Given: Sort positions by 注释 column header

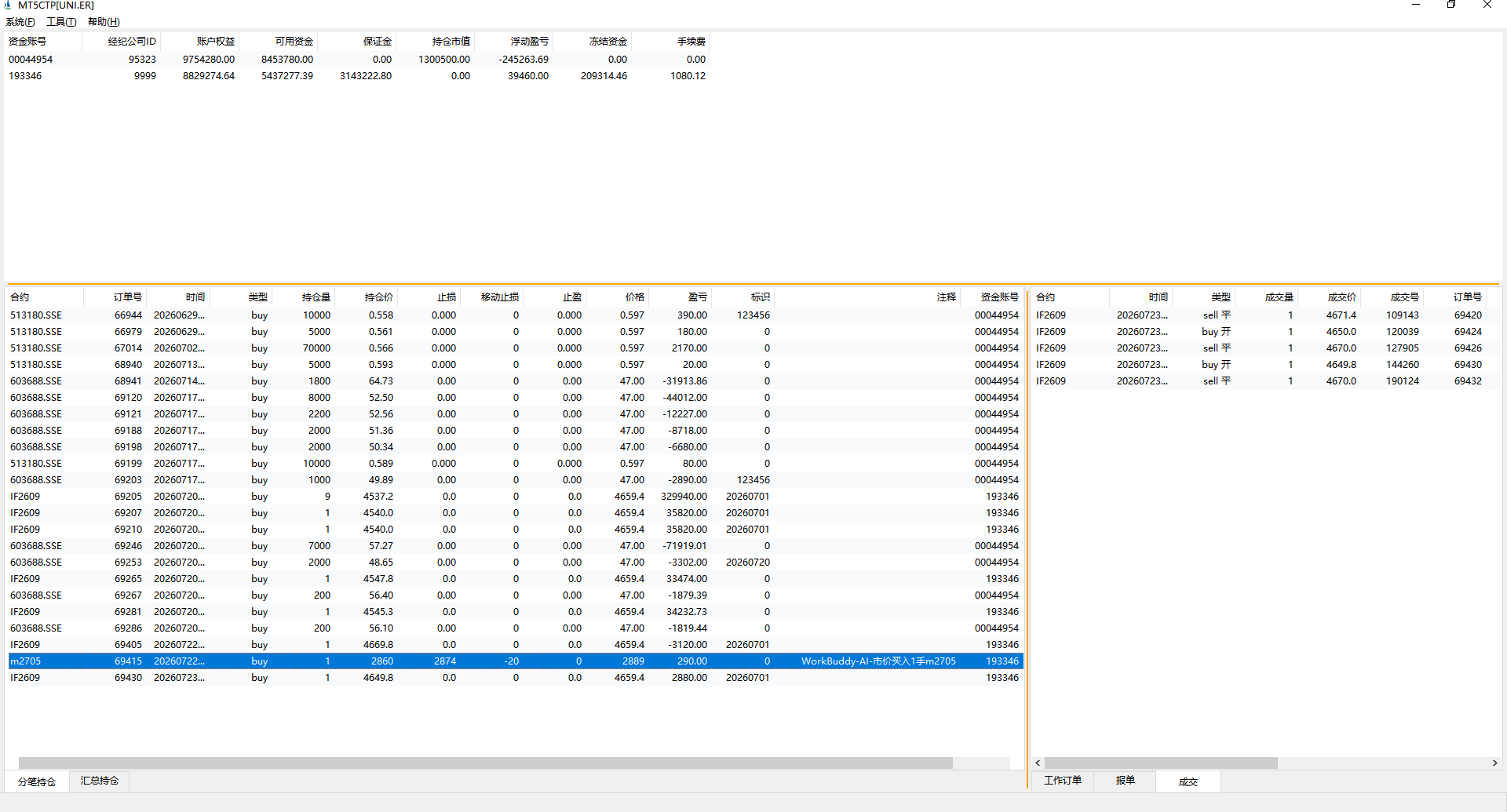Looking at the screenshot, I should 868,297.
